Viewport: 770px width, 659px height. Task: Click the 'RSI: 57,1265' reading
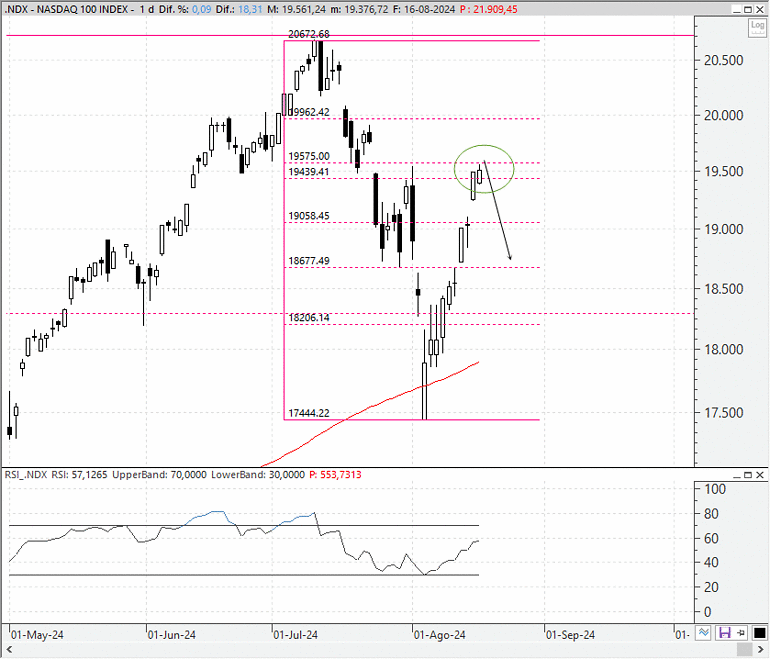click(x=79, y=475)
